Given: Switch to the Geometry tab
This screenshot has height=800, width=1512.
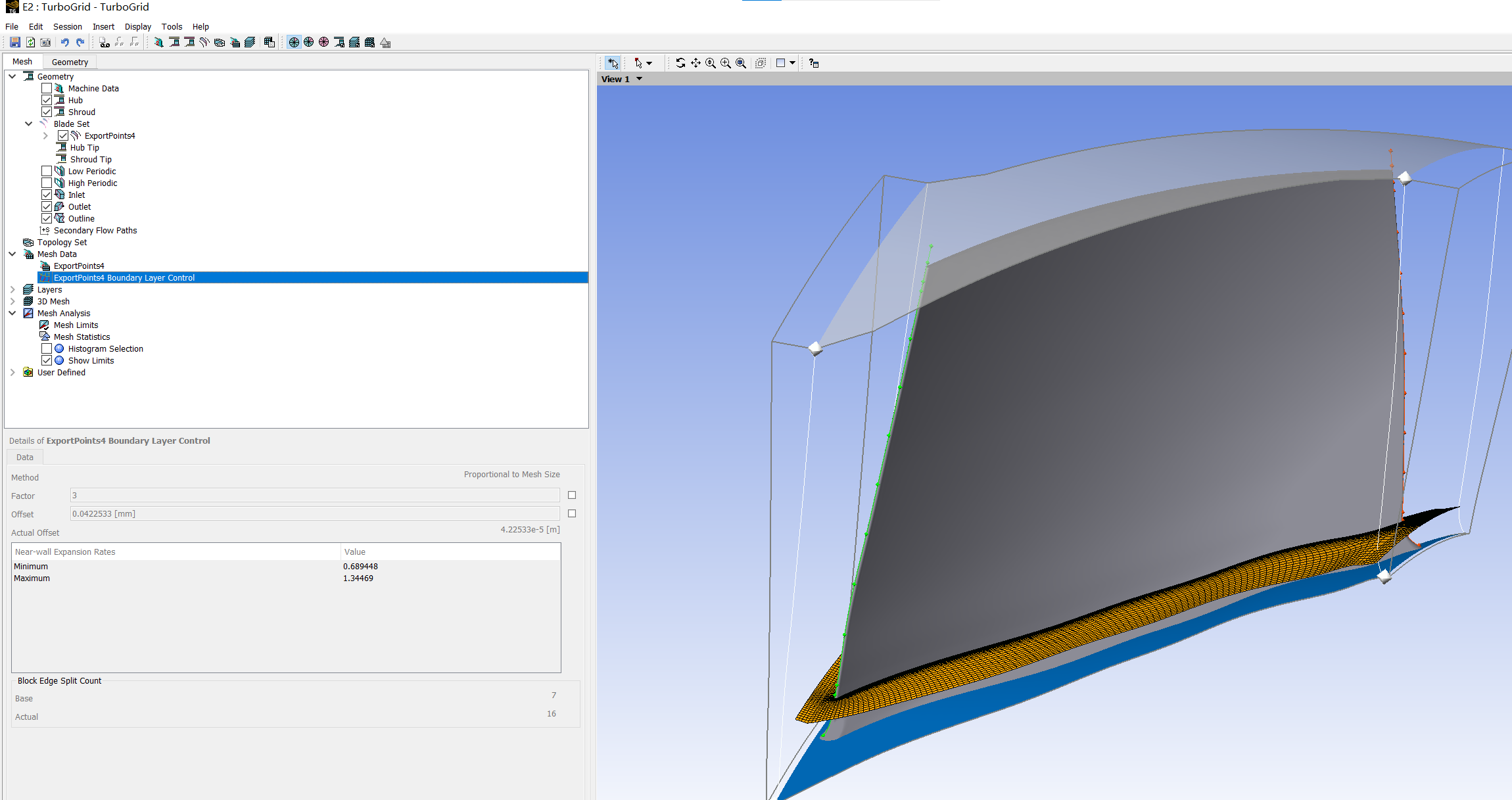Looking at the screenshot, I should pos(70,62).
